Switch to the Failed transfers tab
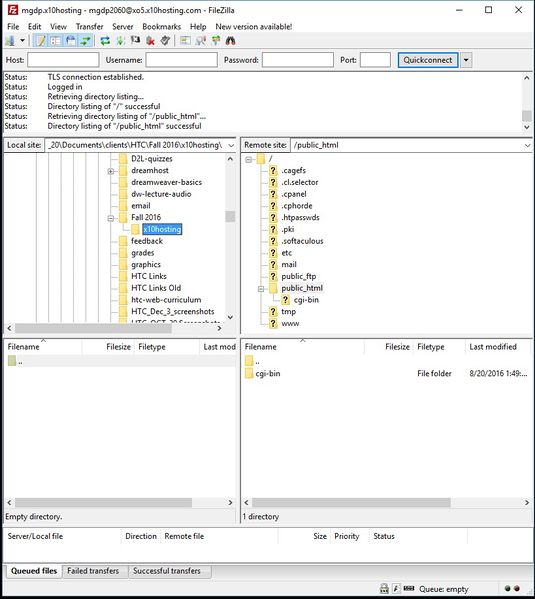Screen dimensions: 535x599 click(x=93, y=571)
